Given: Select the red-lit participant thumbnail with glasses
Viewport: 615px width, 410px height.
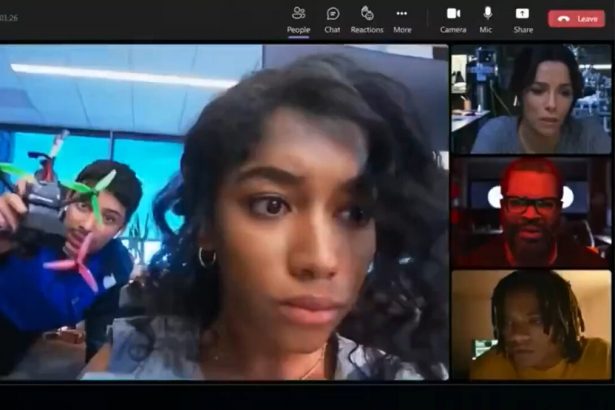Looking at the screenshot, I should tap(530, 212).
